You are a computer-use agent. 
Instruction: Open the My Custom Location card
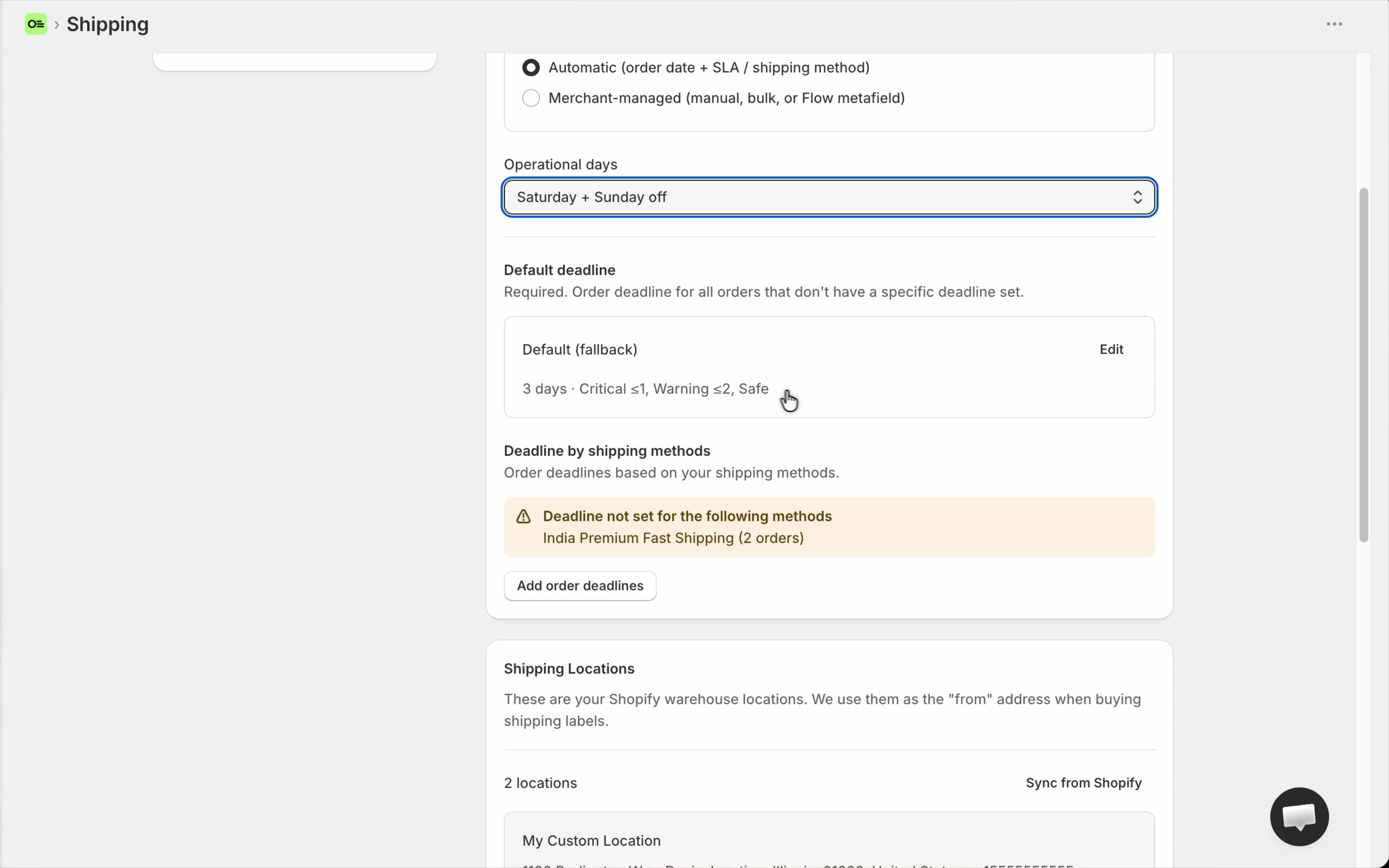coord(829,840)
